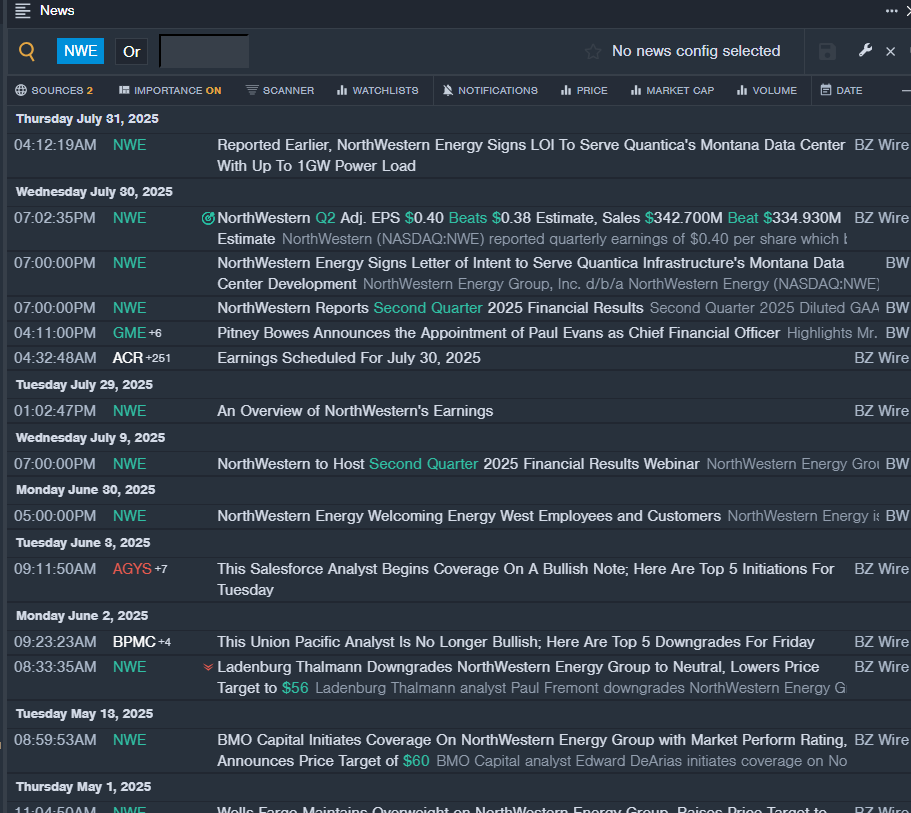
Task: Open the Welcoming Energy West Employees headline
Action: tap(469, 516)
